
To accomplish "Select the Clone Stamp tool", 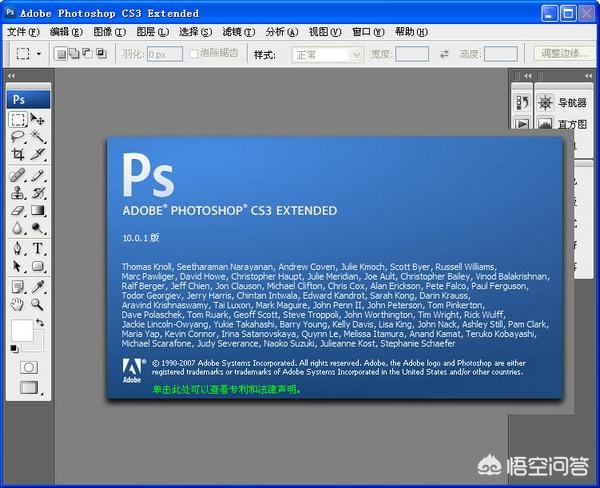I will pos(18,193).
